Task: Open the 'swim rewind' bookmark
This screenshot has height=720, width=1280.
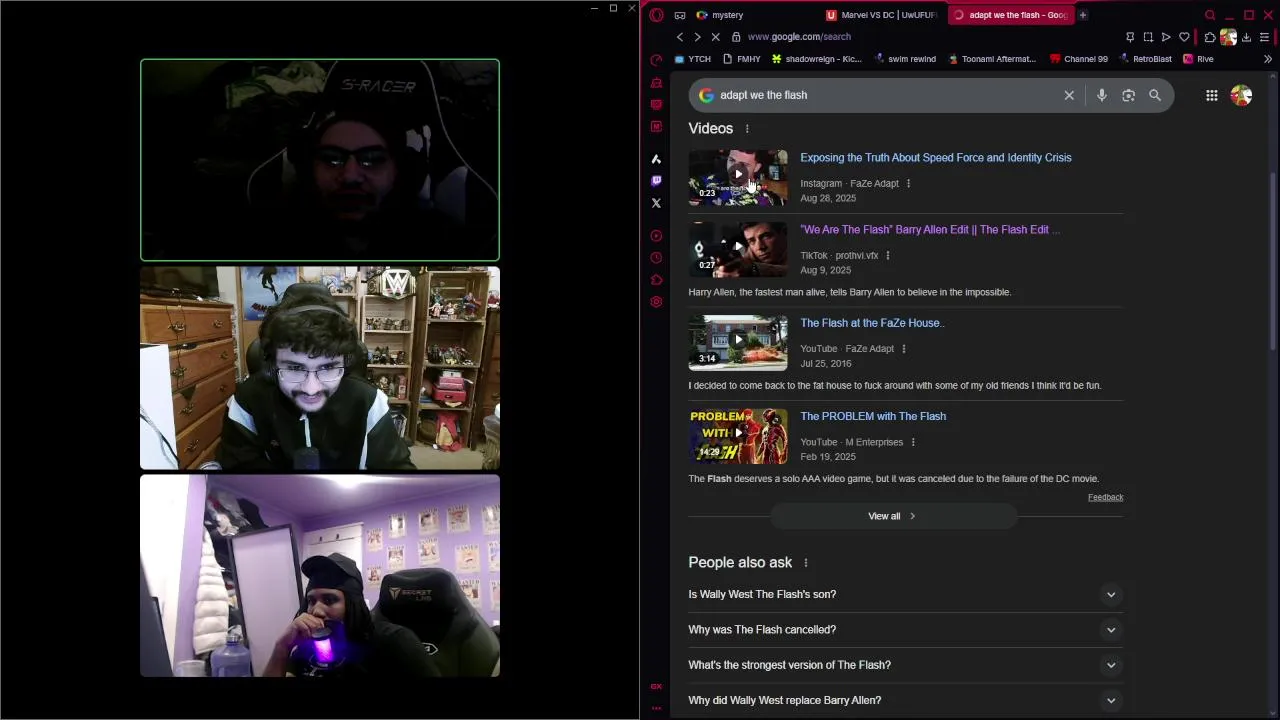Action: coord(905,59)
